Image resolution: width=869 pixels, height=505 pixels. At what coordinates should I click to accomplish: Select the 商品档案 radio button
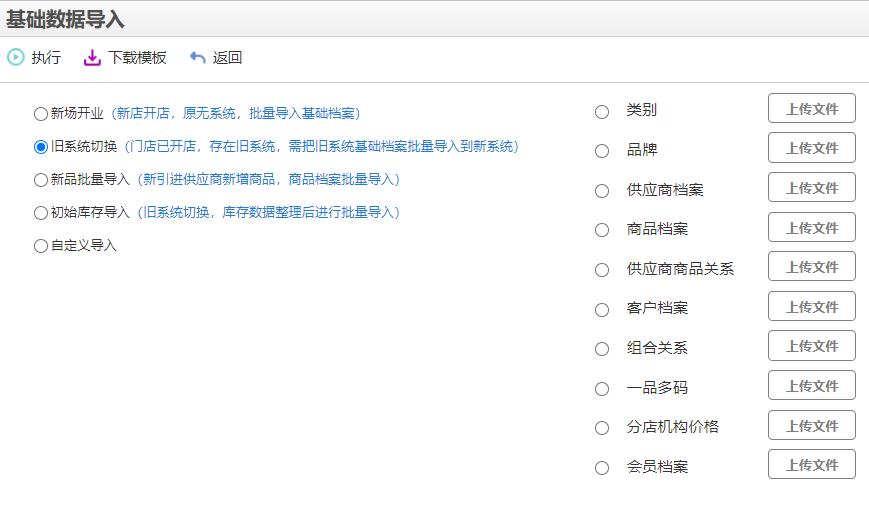[x=602, y=230]
